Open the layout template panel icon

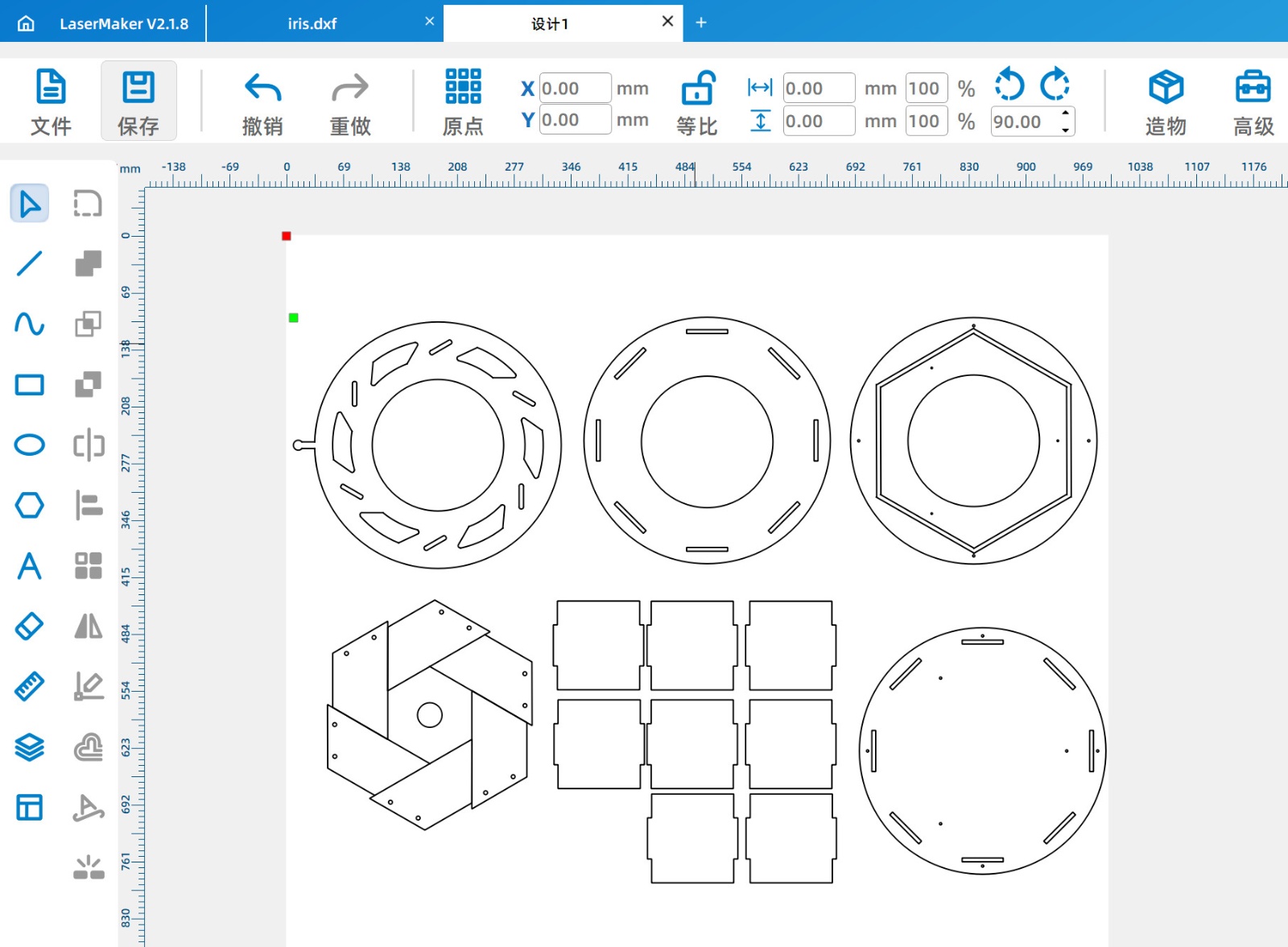click(x=30, y=808)
